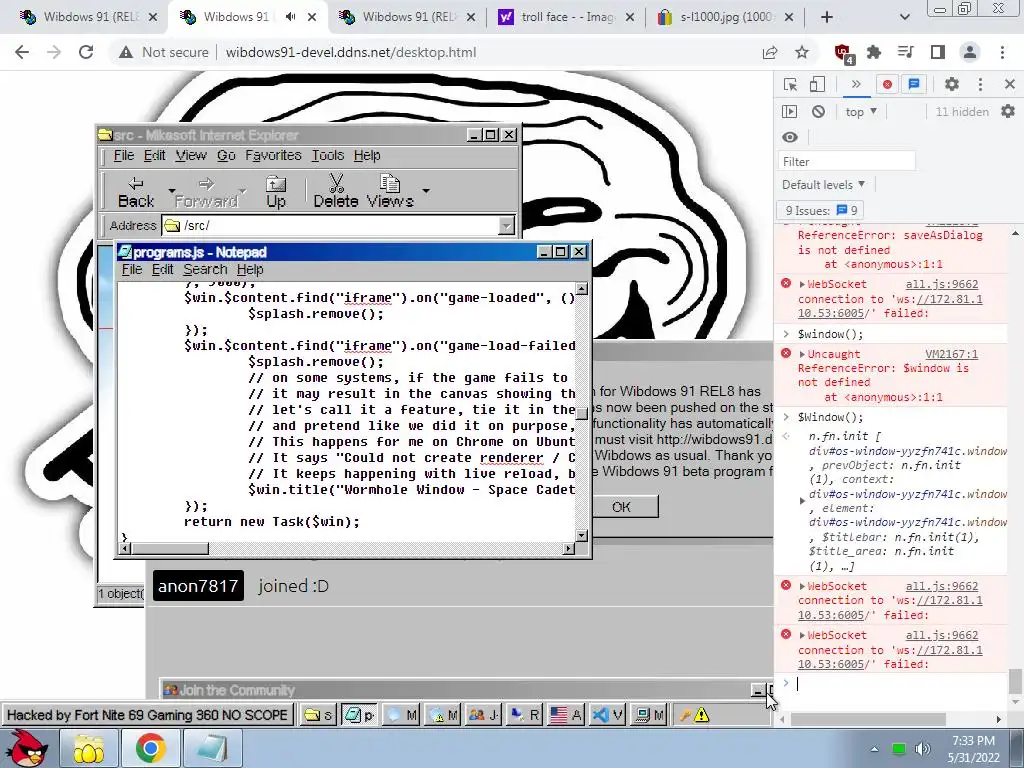Open the Chrome media controls icon
1024x768 pixels.
pyautogui.click(x=906, y=52)
